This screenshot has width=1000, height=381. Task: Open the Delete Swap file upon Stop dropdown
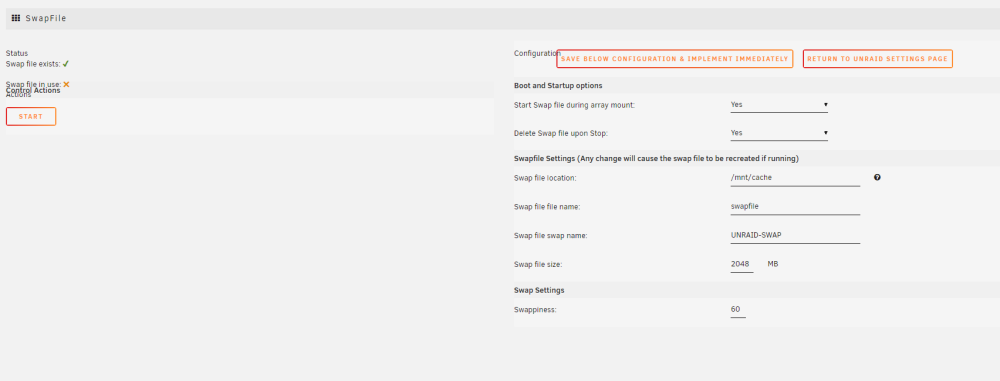(779, 133)
